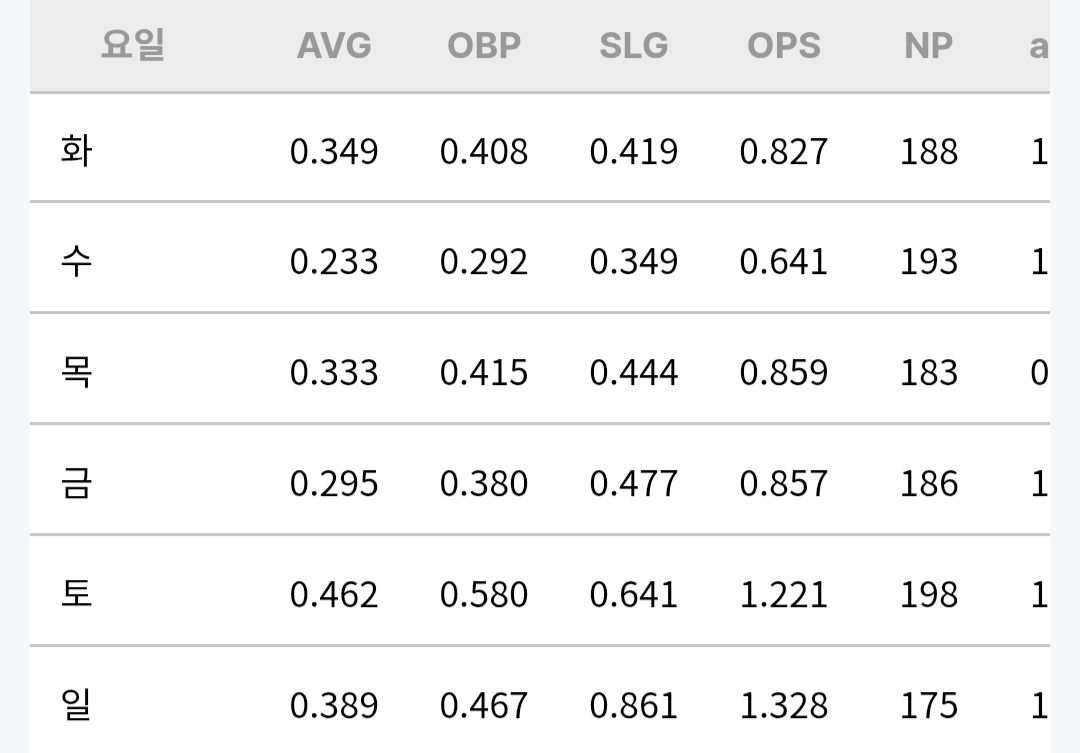Viewport: 1080px width, 753px height.
Task: Sort by the AVG column header
Action: pyautogui.click(x=334, y=46)
